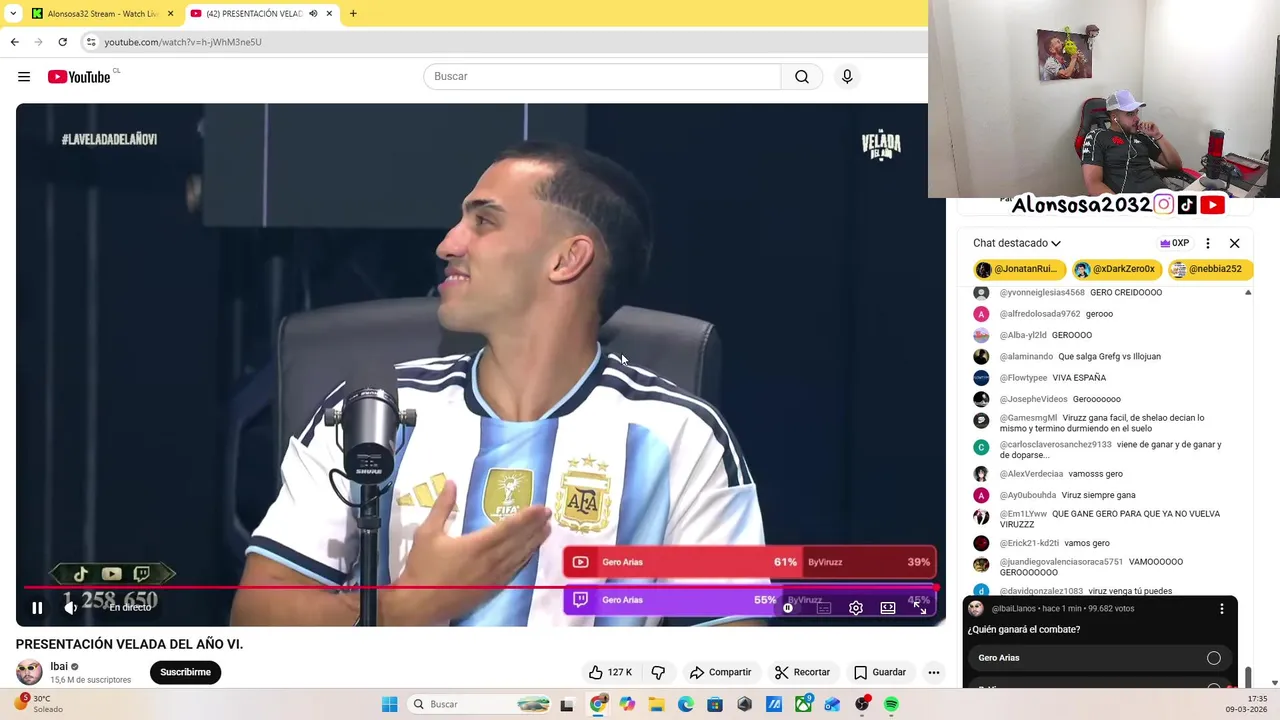Focus the YouTube Buscar search field
The height and width of the screenshot is (720, 1280).
(x=602, y=77)
